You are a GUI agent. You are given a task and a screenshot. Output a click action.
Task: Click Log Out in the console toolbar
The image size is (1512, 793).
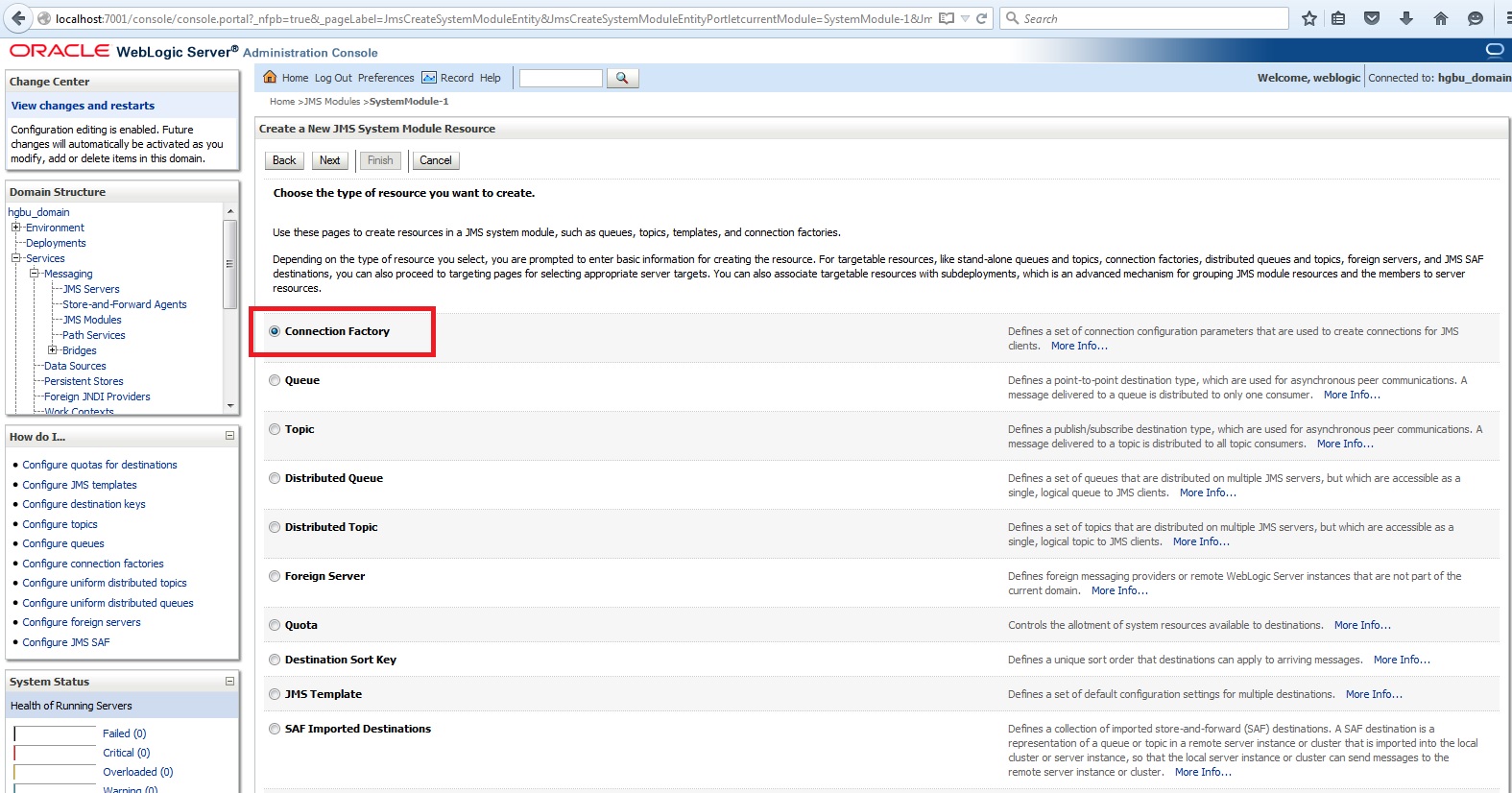coord(333,78)
